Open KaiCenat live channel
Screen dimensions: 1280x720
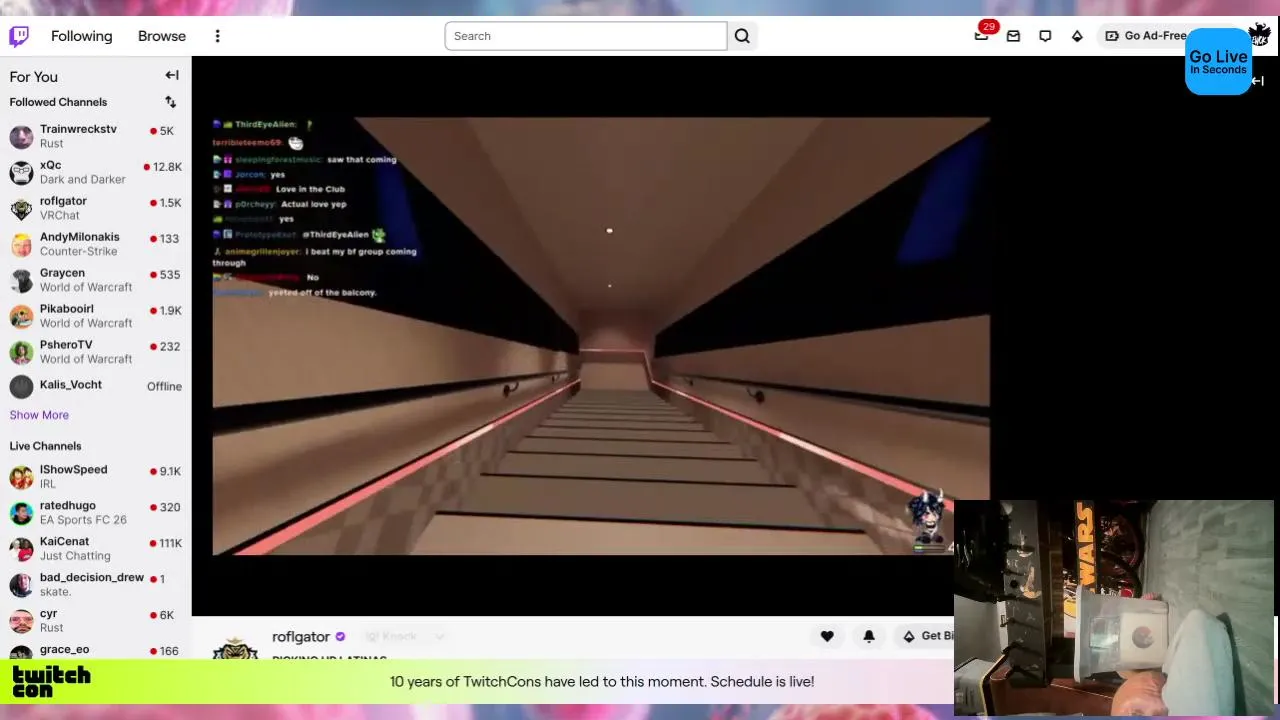96,549
